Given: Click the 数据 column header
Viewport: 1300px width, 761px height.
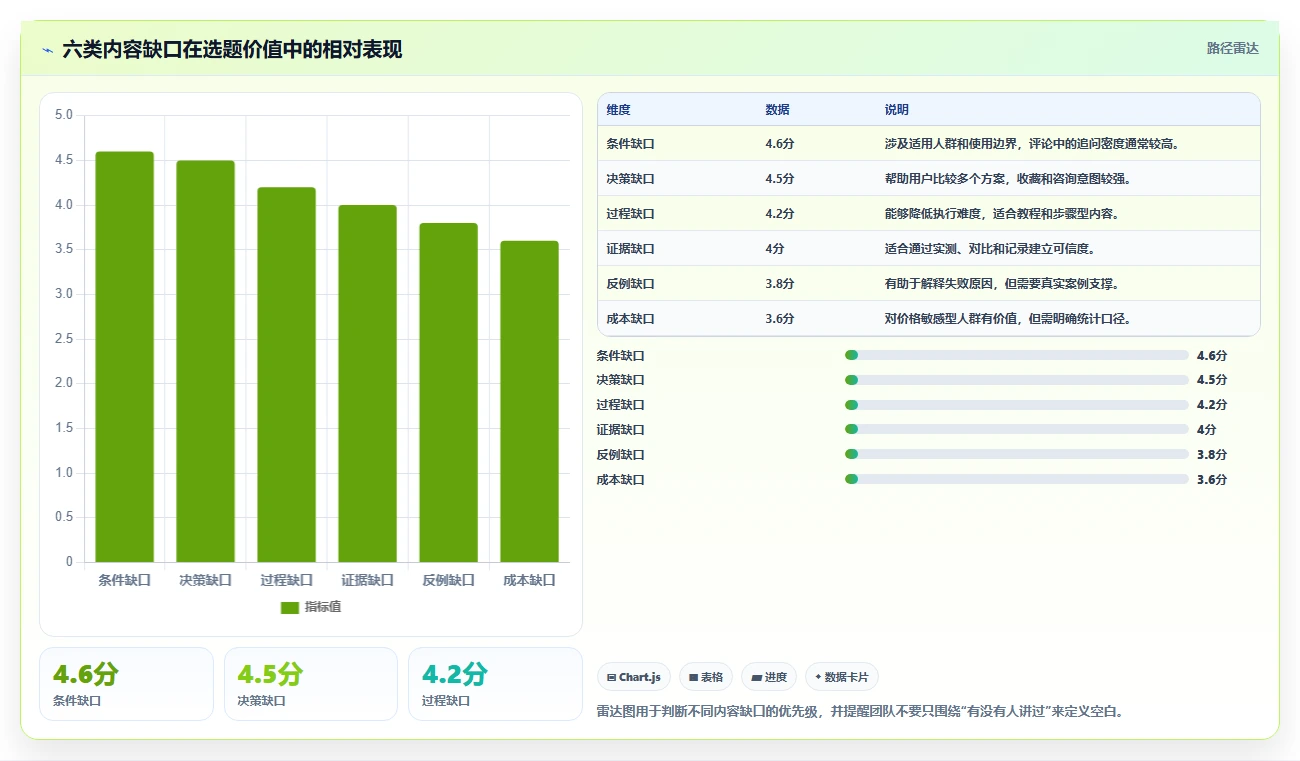Looking at the screenshot, I should [778, 110].
